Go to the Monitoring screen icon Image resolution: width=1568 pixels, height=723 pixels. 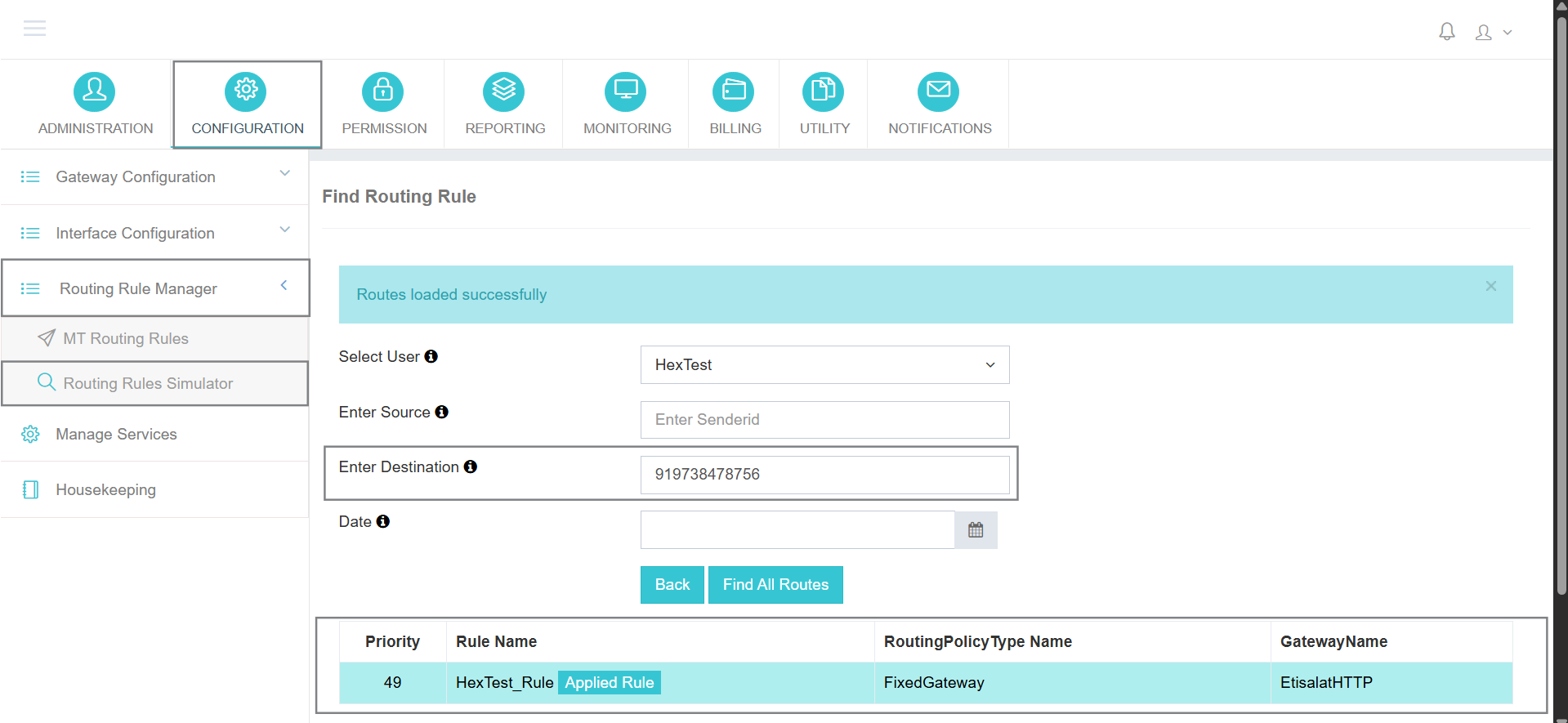point(626,91)
